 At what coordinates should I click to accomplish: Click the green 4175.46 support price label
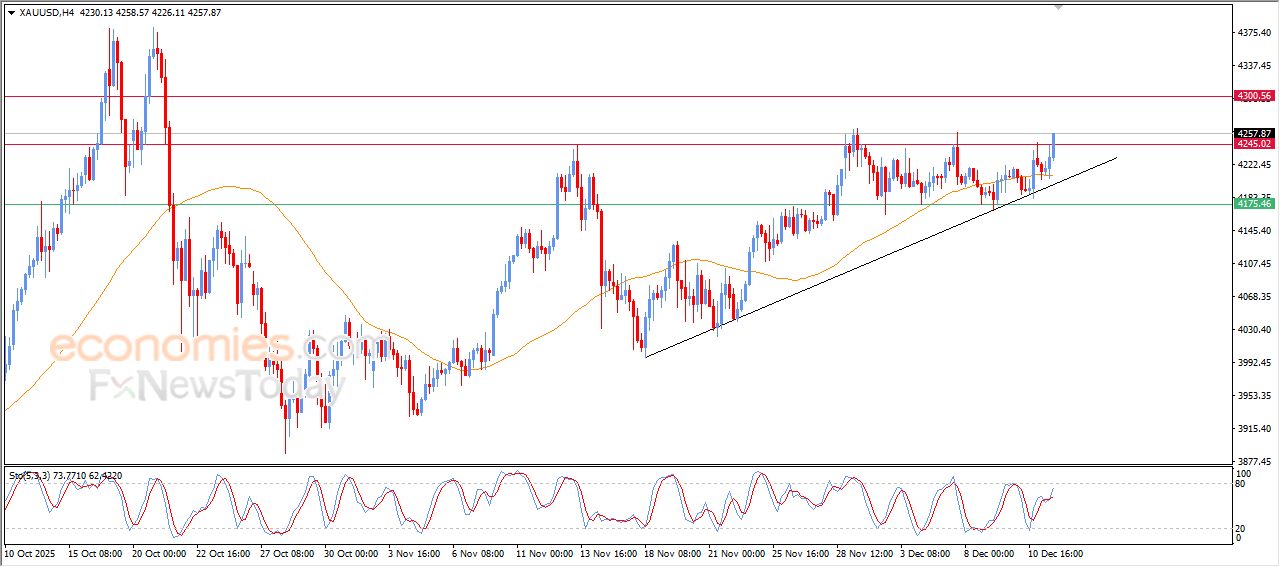point(1253,204)
